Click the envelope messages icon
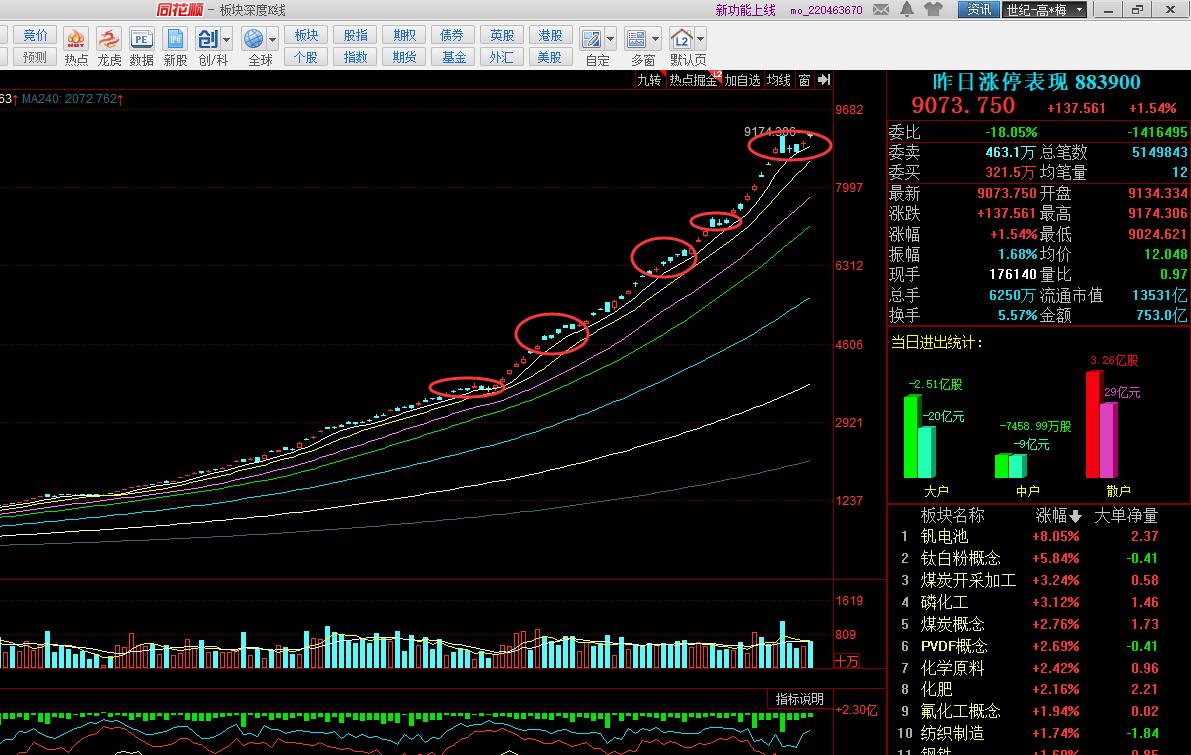 [x=881, y=10]
